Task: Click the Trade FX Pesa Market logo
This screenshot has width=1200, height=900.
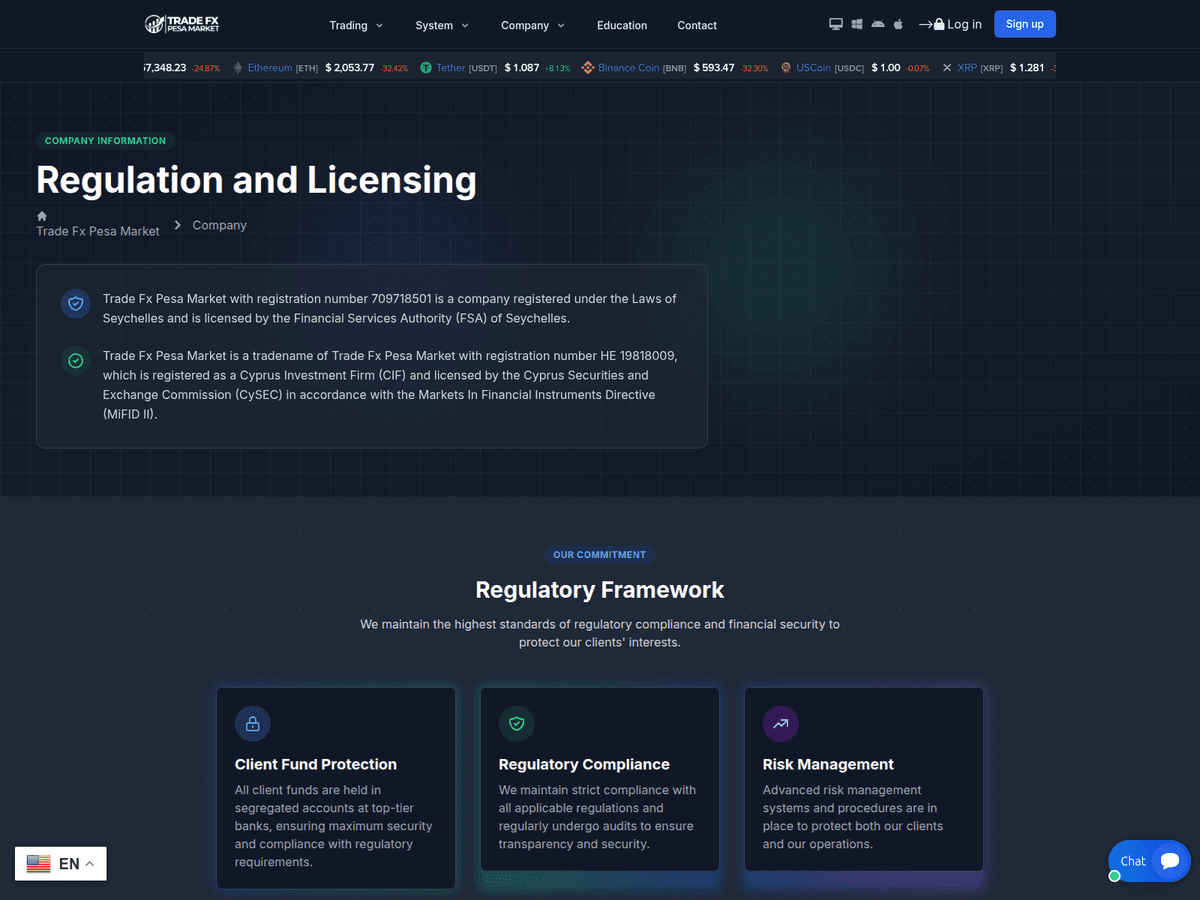Action: 182,24
